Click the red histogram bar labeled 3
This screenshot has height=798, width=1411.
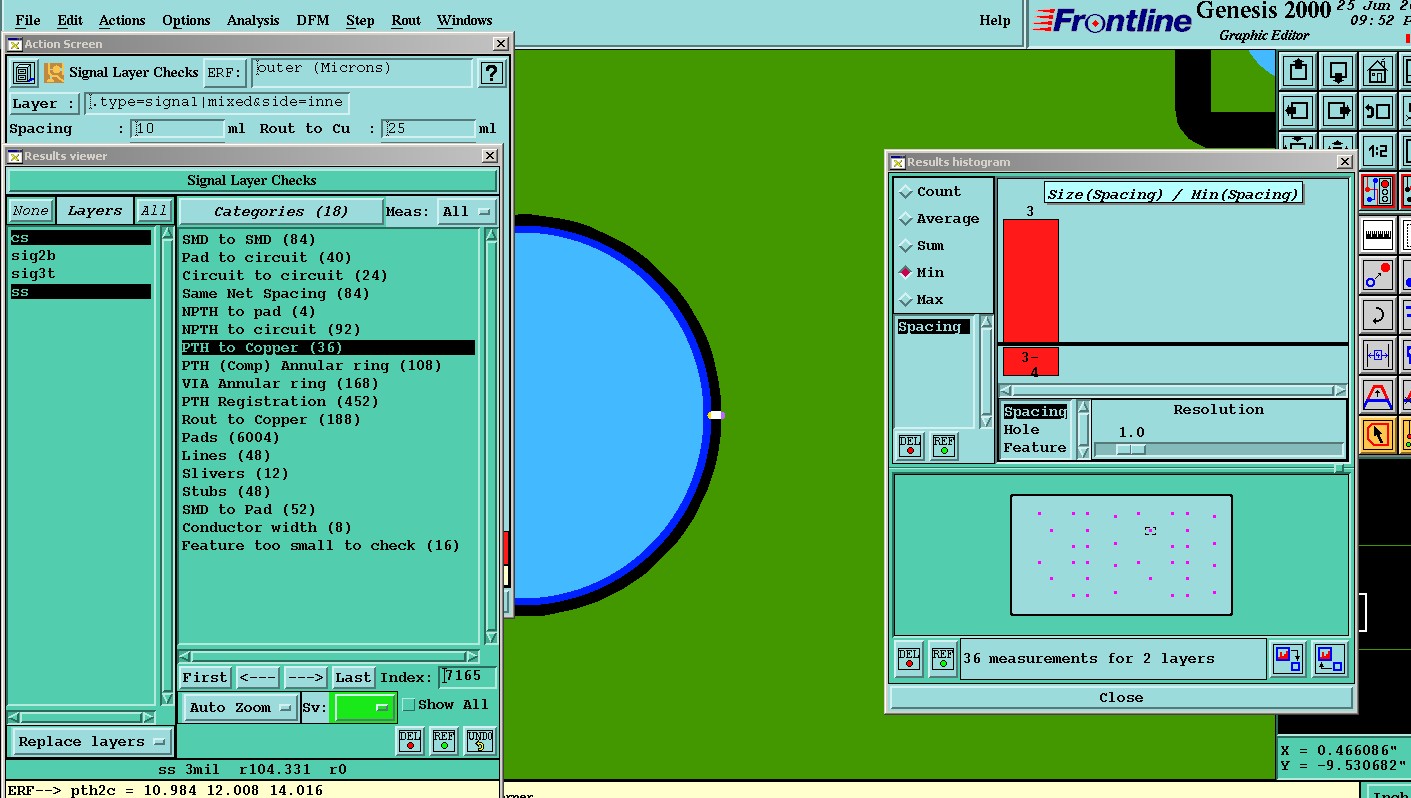(1030, 281)
